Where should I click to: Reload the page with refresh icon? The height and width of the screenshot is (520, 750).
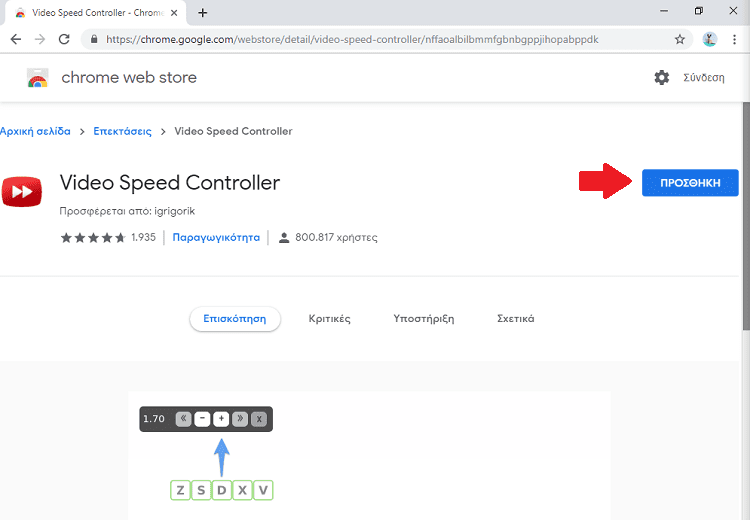[x=64, y=39]
